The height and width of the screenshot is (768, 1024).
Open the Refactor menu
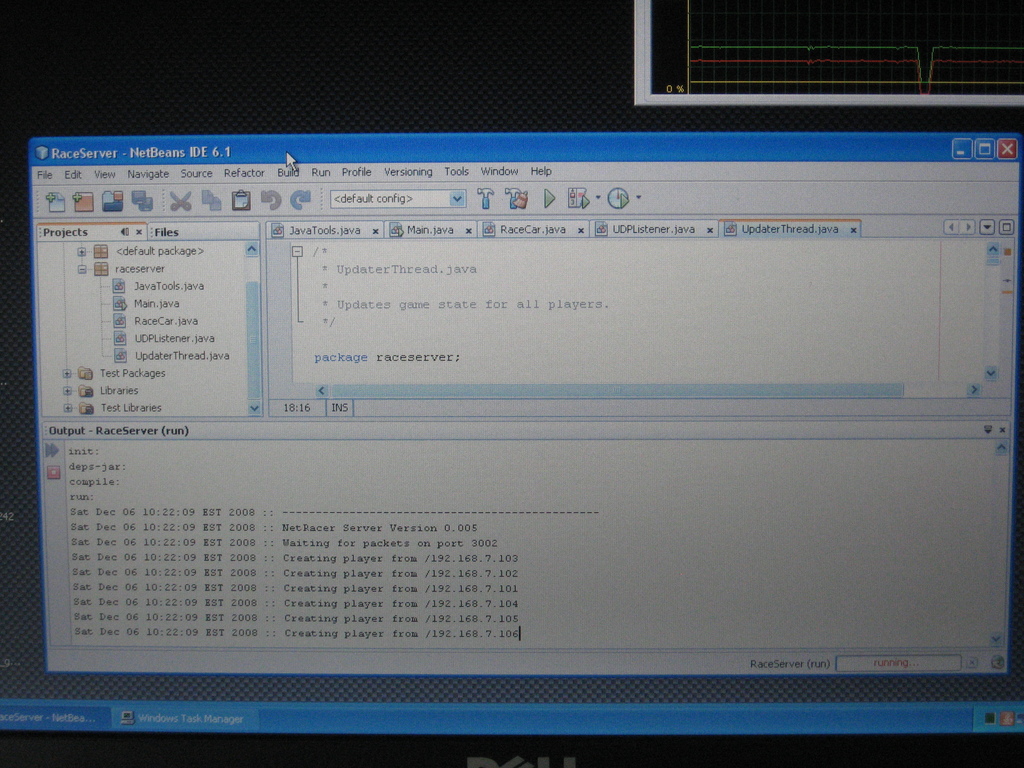244,173
